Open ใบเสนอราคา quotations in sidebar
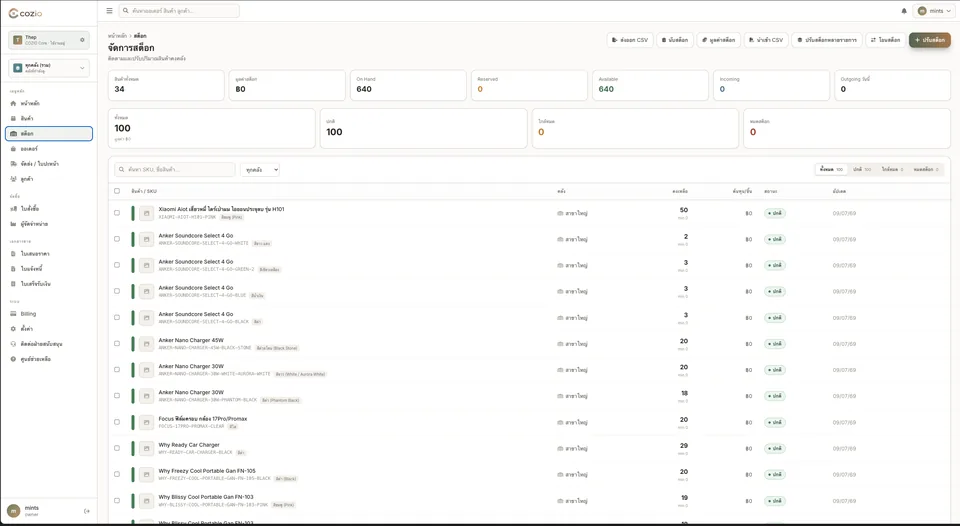 click(x=49, y=254)
